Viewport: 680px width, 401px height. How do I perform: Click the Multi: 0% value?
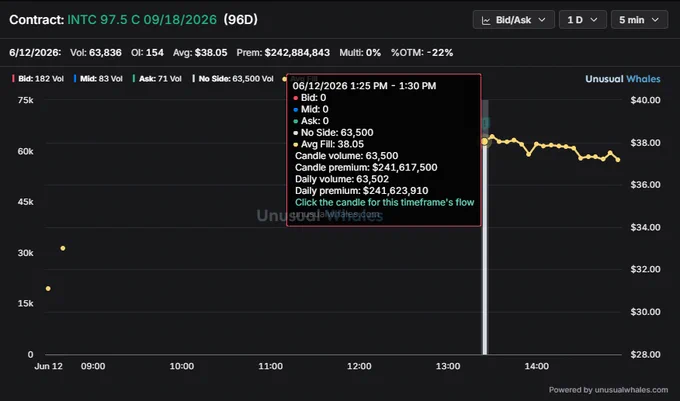[x=360, y=52]
